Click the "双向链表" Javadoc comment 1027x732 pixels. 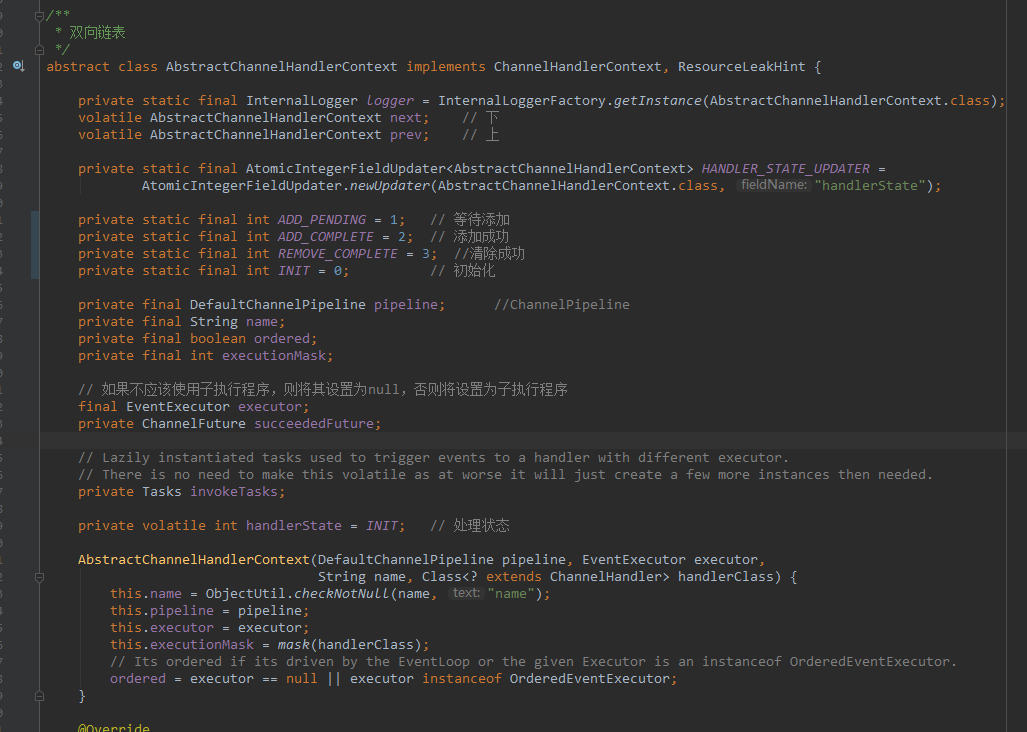(x=98, y=32)
